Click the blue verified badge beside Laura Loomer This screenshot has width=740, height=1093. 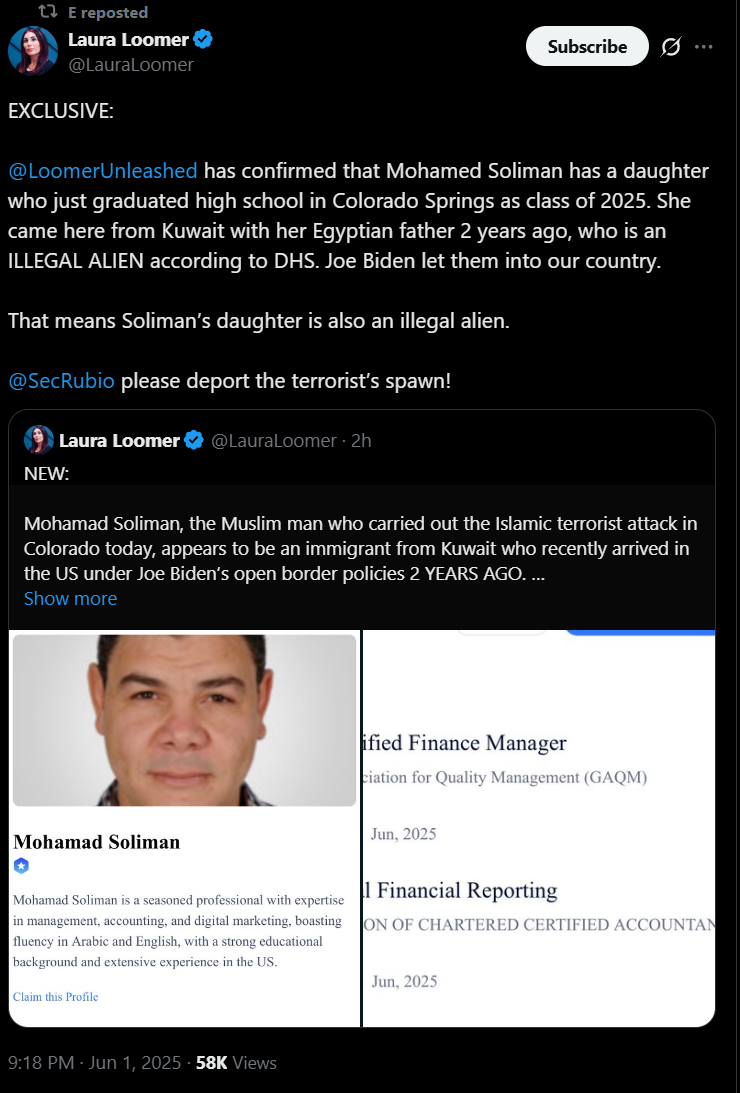coord(203,40)
